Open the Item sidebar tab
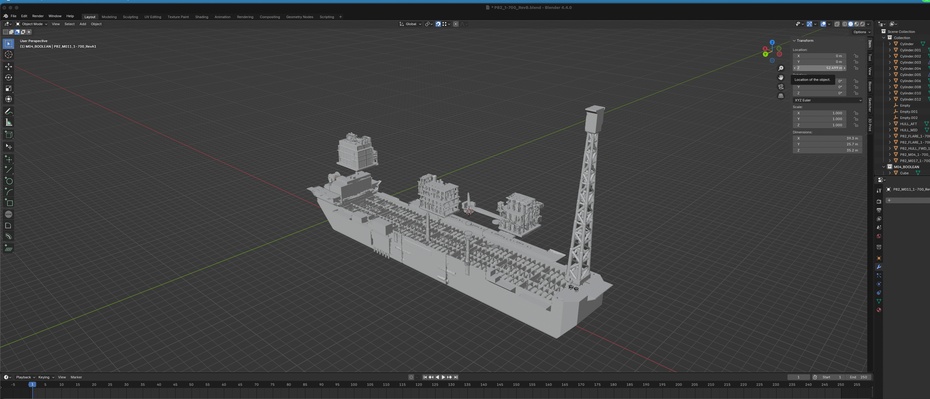 pyautogui.click(x=870, y=44)
